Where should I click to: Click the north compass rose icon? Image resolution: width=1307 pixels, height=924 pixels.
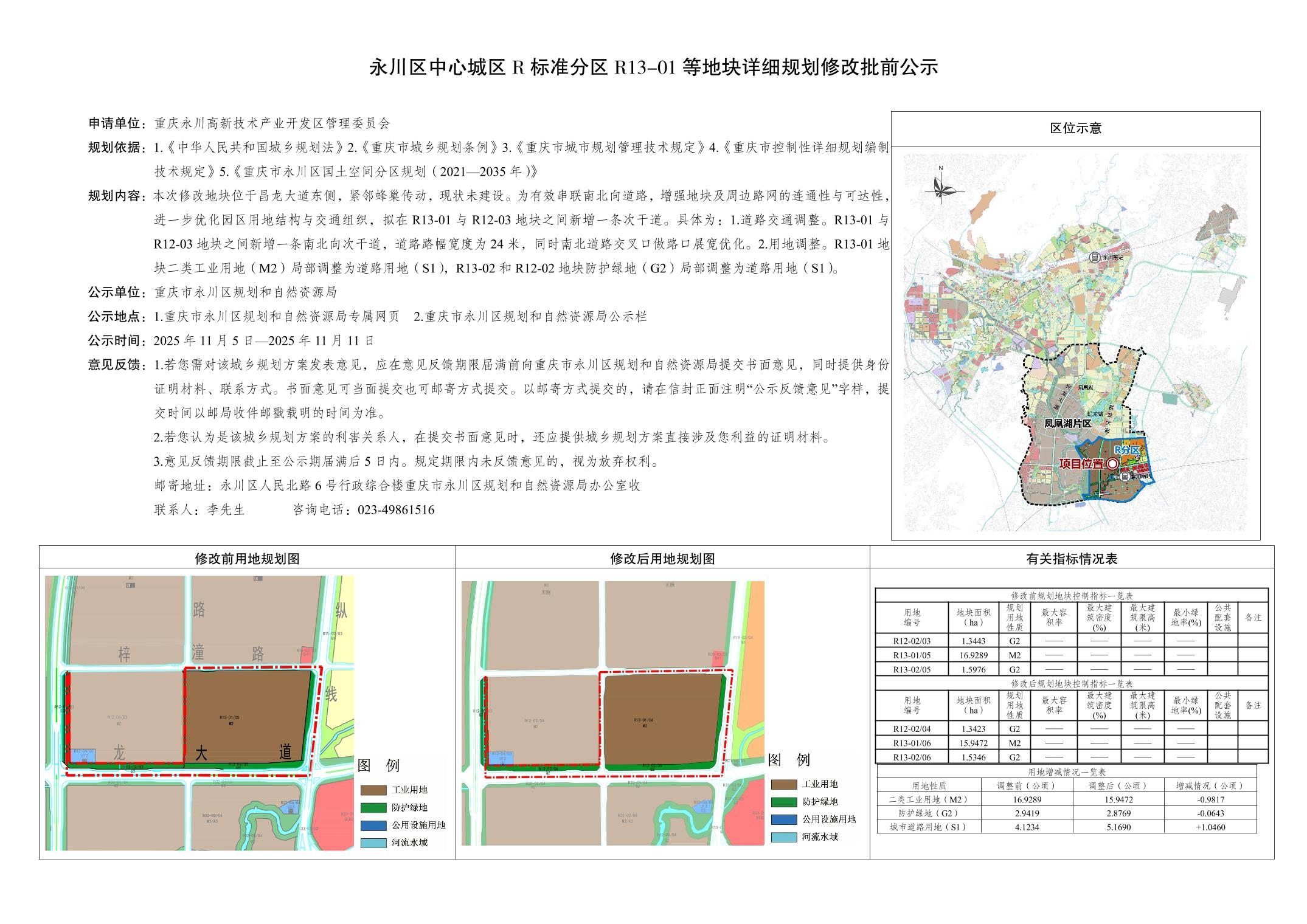click(x=941, y=187)
